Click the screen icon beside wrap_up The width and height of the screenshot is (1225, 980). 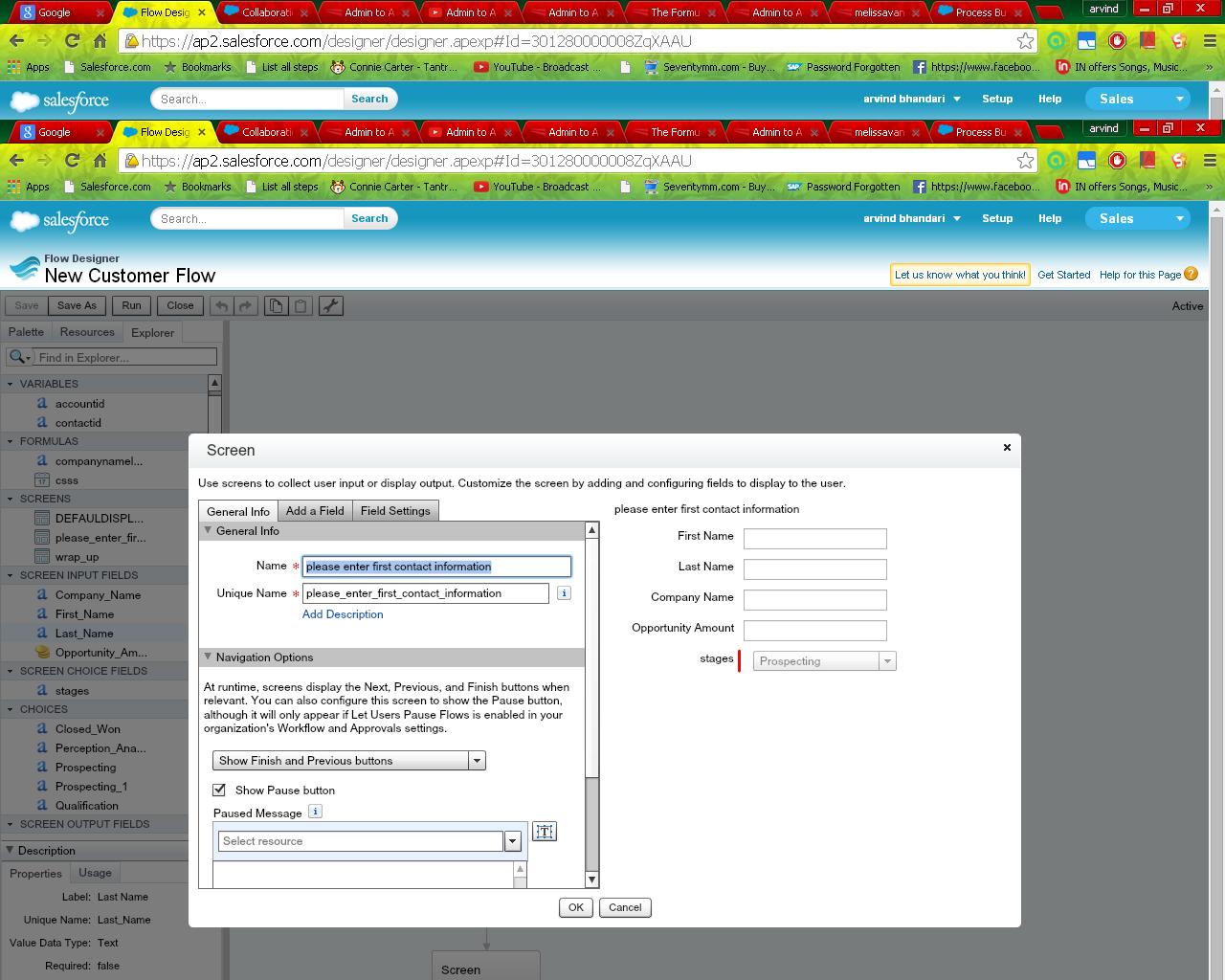[42, 557]
